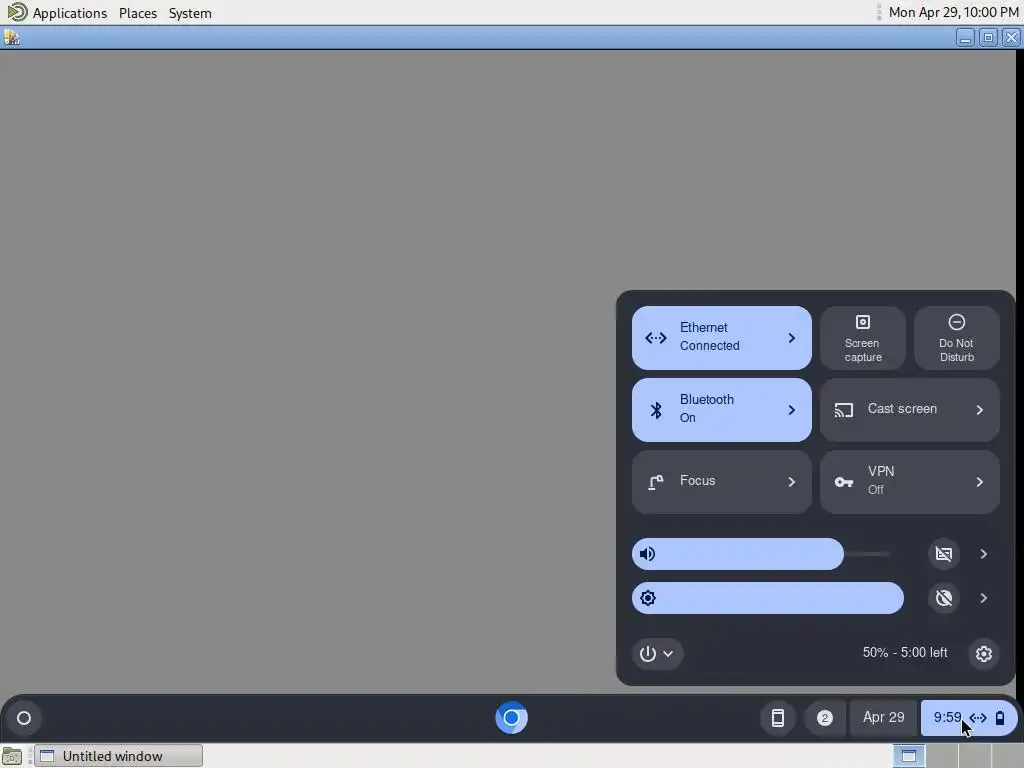1024x768 pixels.
Task: Click the battery icon in status tray
Action: pyautogui.click(x=1000, y=718)
